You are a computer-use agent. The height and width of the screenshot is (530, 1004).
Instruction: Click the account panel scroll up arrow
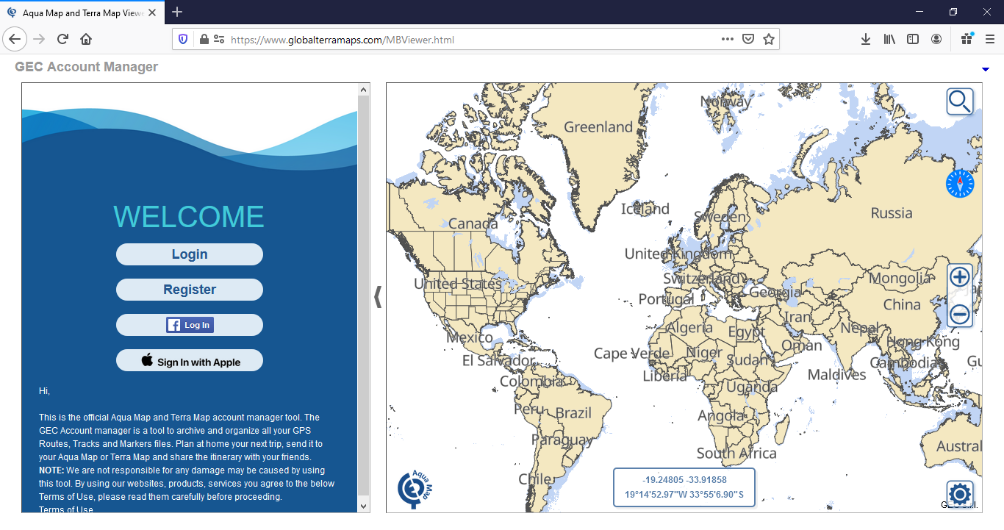[x=364, y=90]
